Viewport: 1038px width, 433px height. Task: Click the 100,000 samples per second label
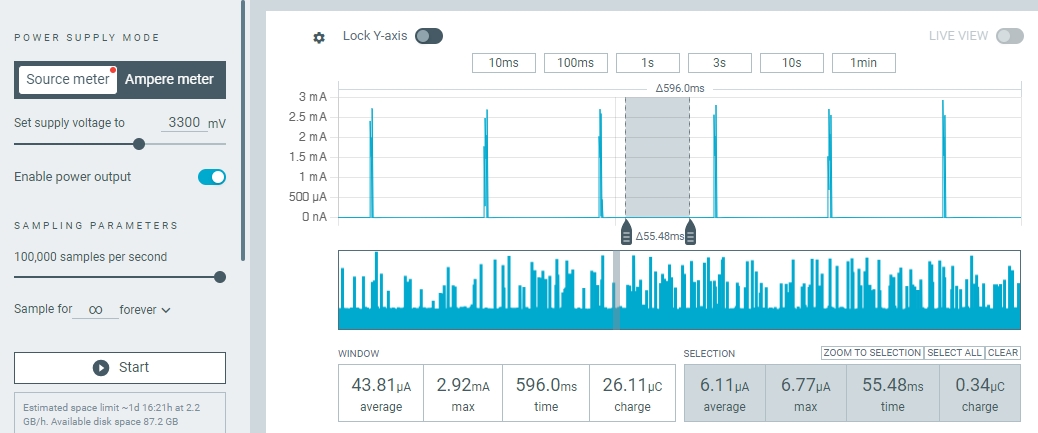91,257
